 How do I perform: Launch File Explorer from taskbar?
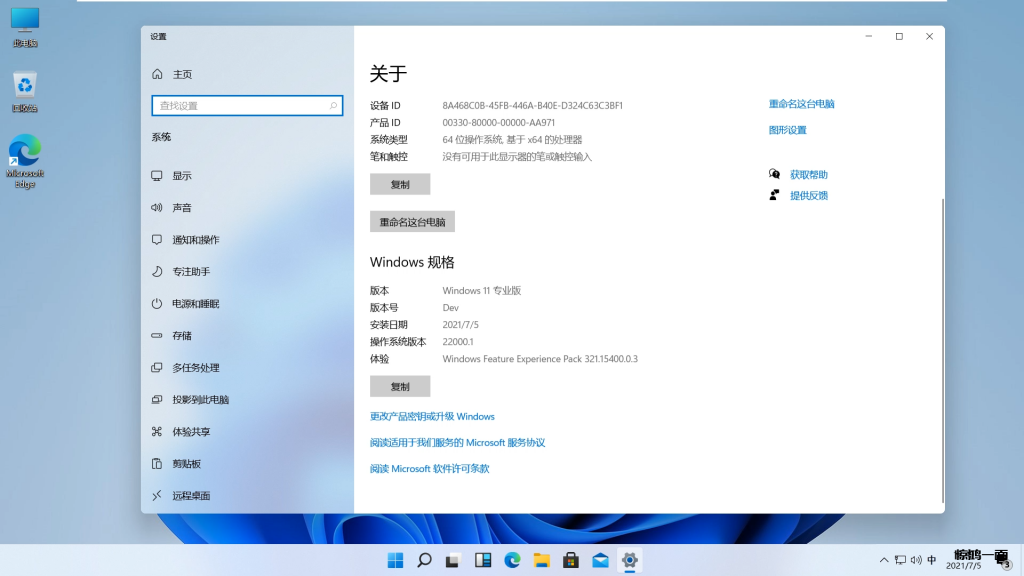click(542, 560)
